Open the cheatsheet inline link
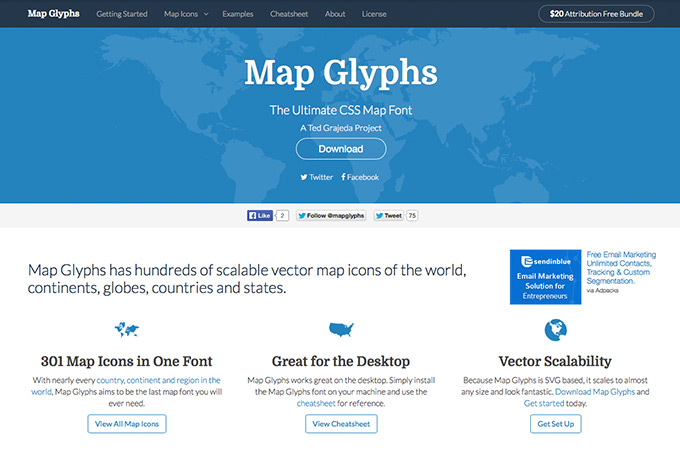The width and height of the screenshot is (680, 455). 316,403
